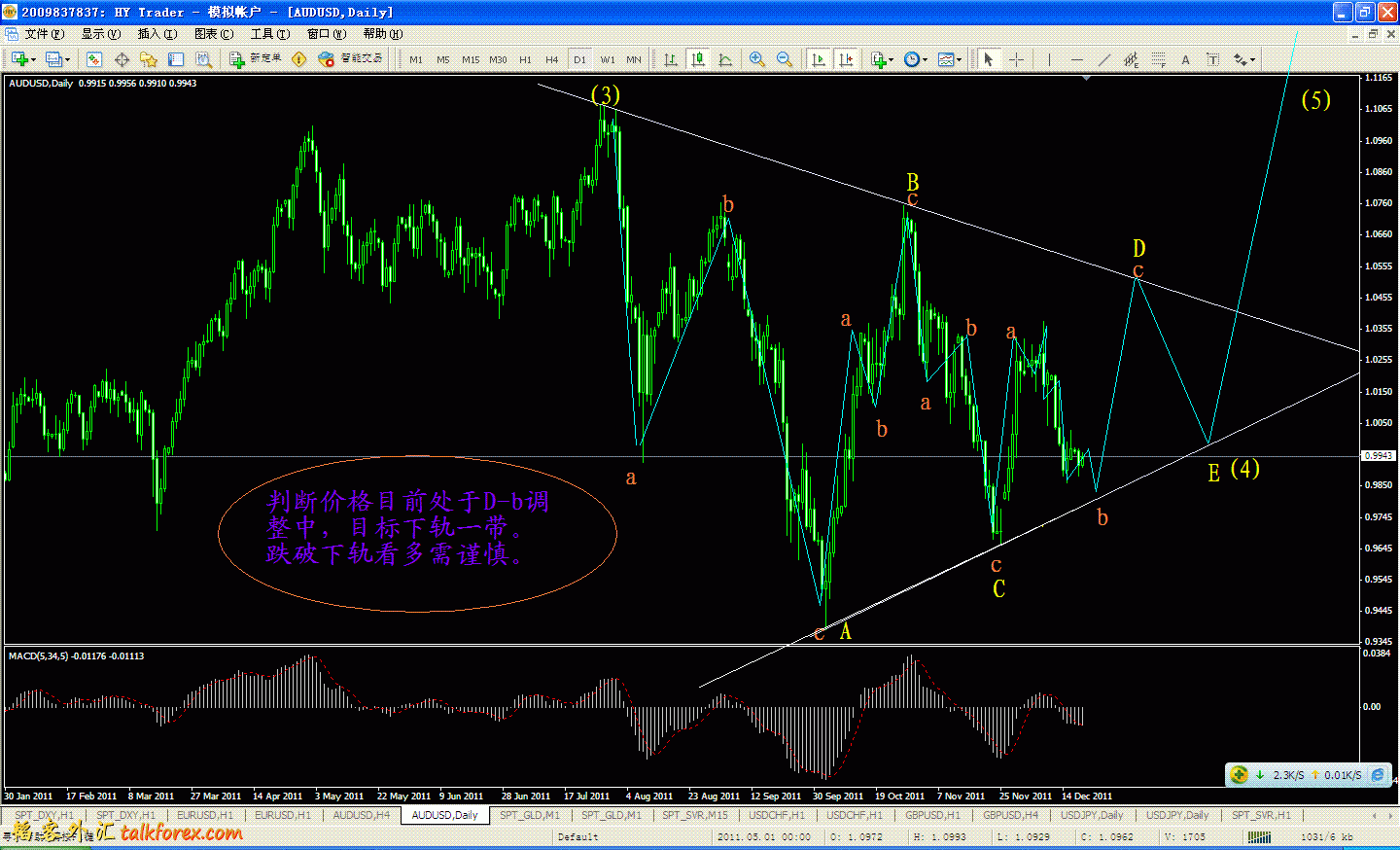Screen dimensions: 1400x850
Task: Open the Strategy Tester magnifier icon
Action: click(203, 59)
